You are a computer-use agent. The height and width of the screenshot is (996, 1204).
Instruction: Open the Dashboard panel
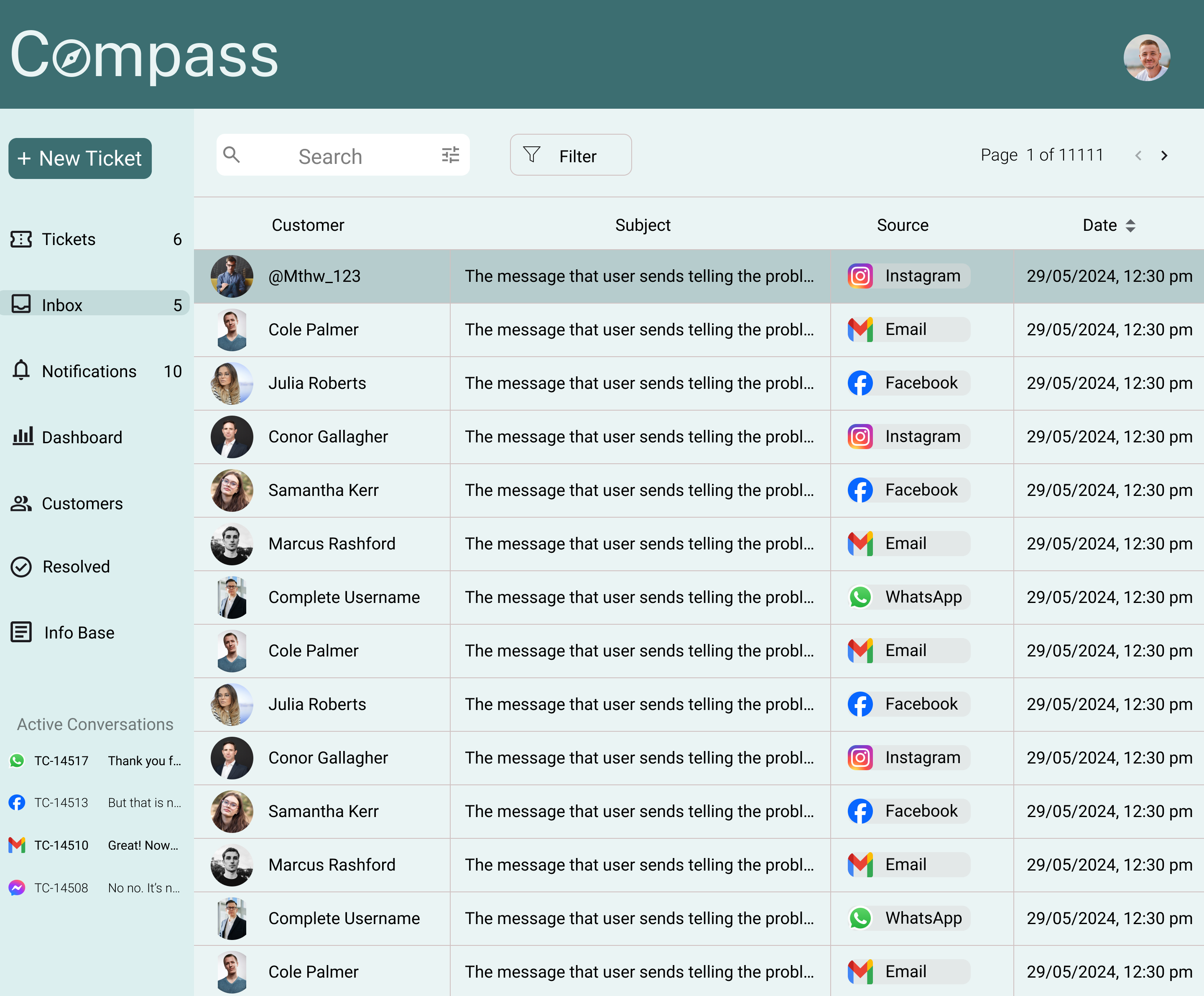(82, 437)
